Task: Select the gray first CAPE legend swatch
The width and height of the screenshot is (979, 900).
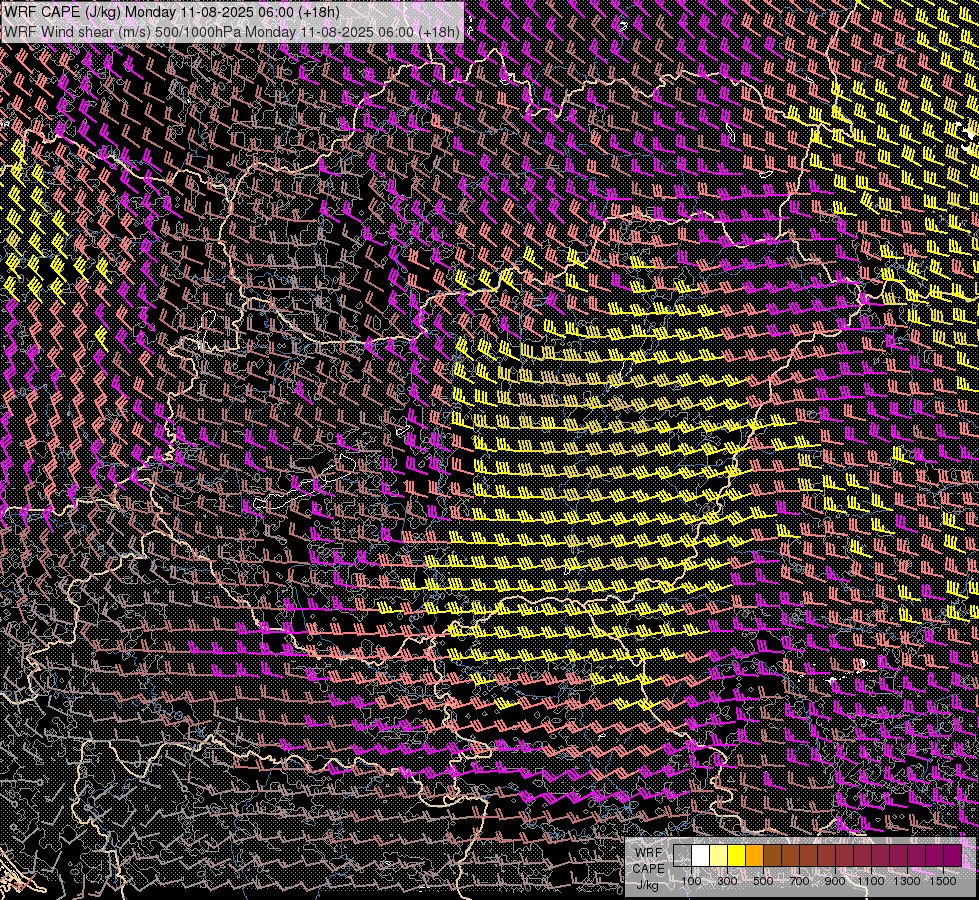Action: (682, 856)
